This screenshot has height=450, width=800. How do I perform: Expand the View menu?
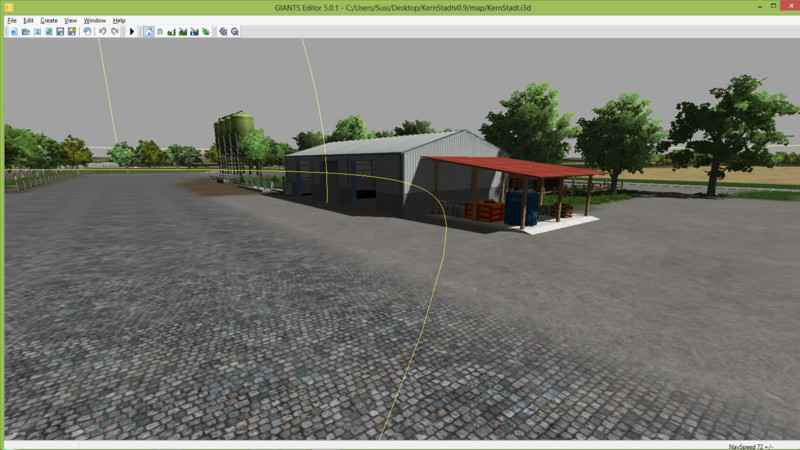pos(70,20)
